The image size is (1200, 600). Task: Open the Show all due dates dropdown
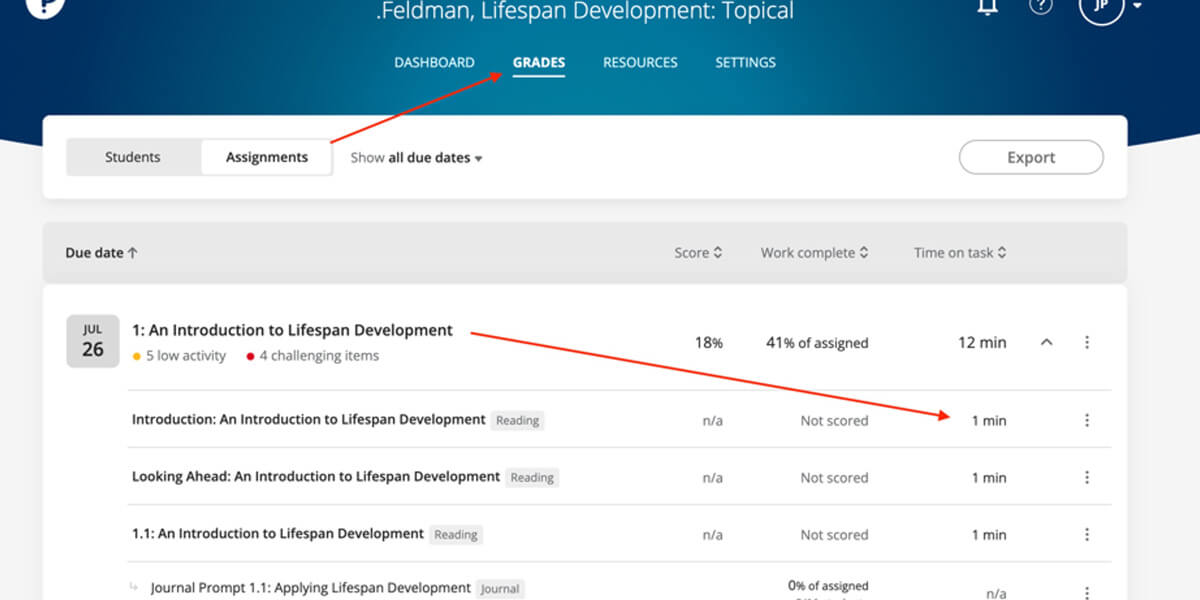[416, 158]
